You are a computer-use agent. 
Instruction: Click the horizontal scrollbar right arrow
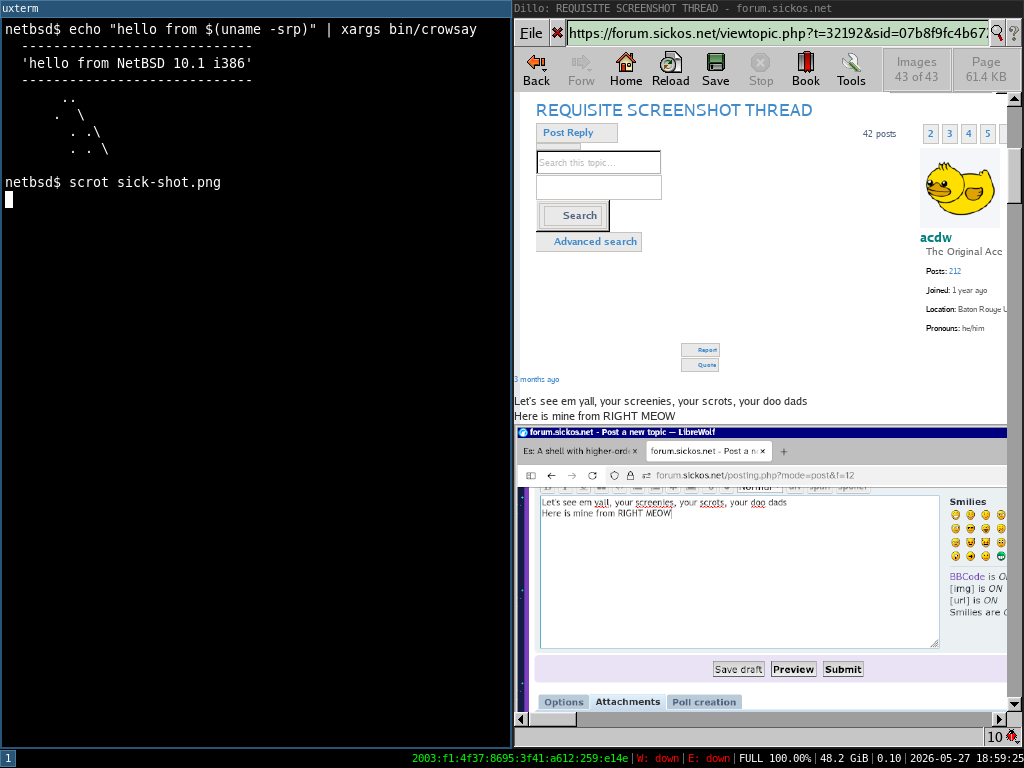tap(1000, 720)
